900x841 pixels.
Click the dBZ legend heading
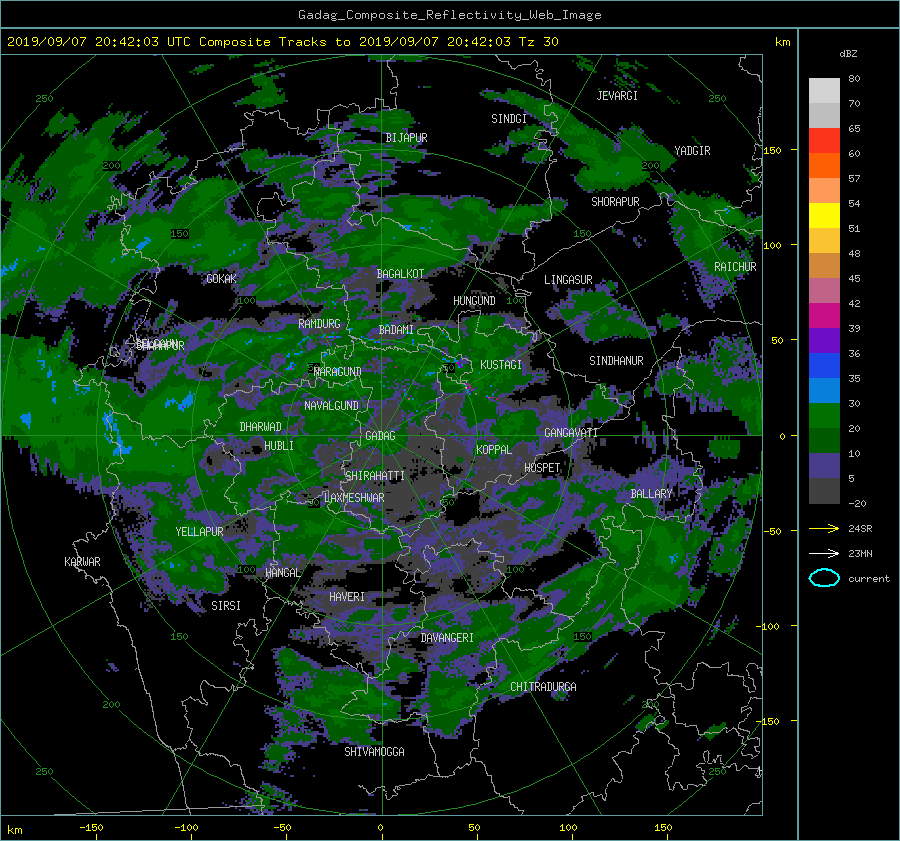848,54
